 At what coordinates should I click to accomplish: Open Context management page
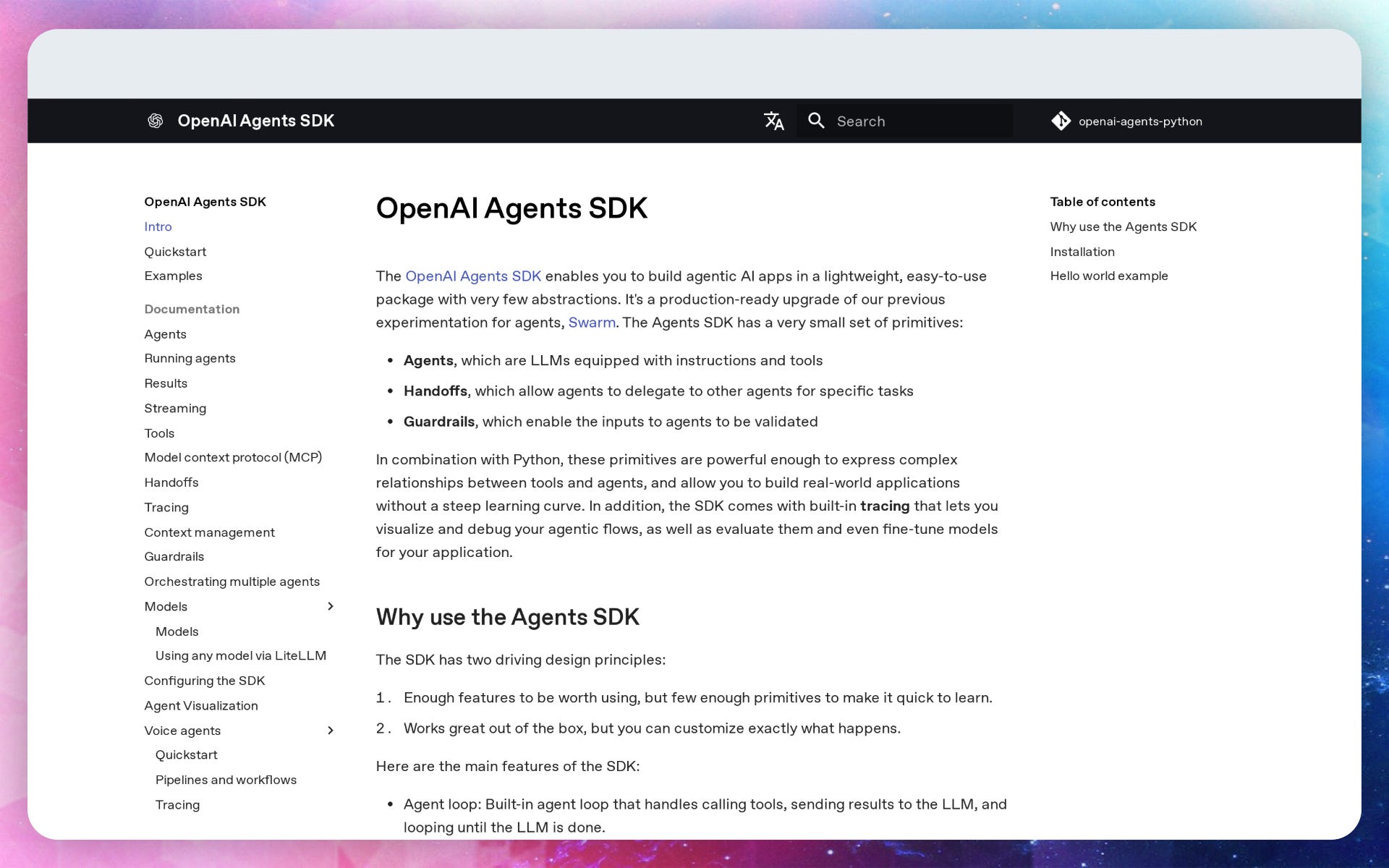point(209,532)
